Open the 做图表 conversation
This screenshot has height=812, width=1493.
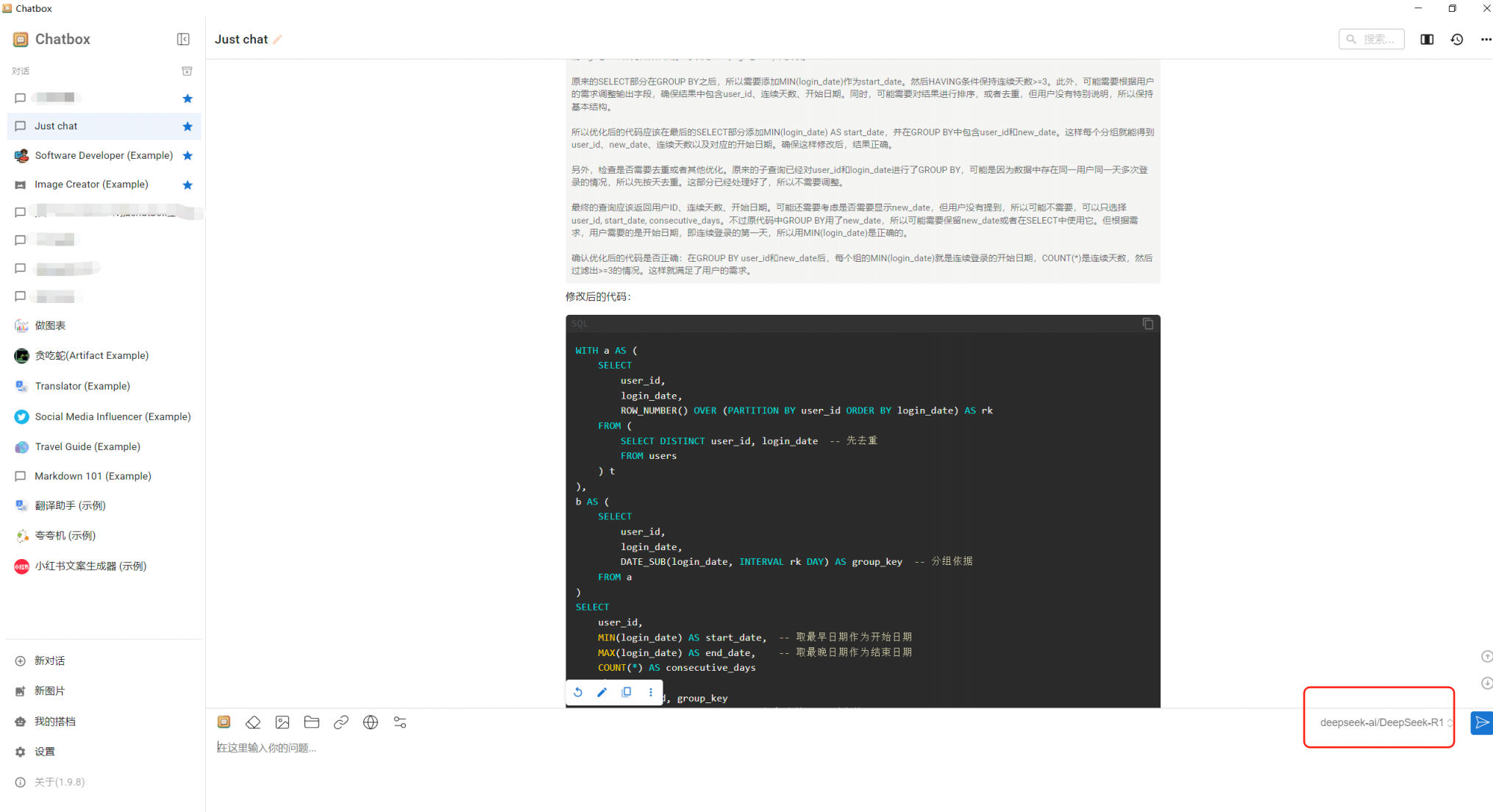click(104, 325)
